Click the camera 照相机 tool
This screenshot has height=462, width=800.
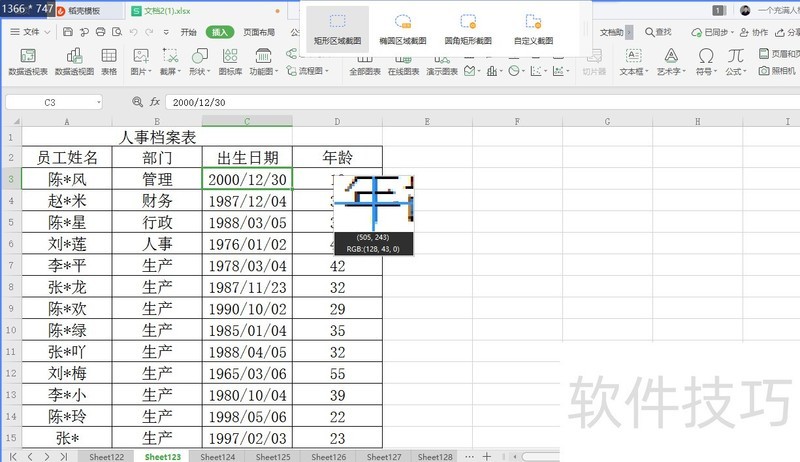click(x=777, y=71)
